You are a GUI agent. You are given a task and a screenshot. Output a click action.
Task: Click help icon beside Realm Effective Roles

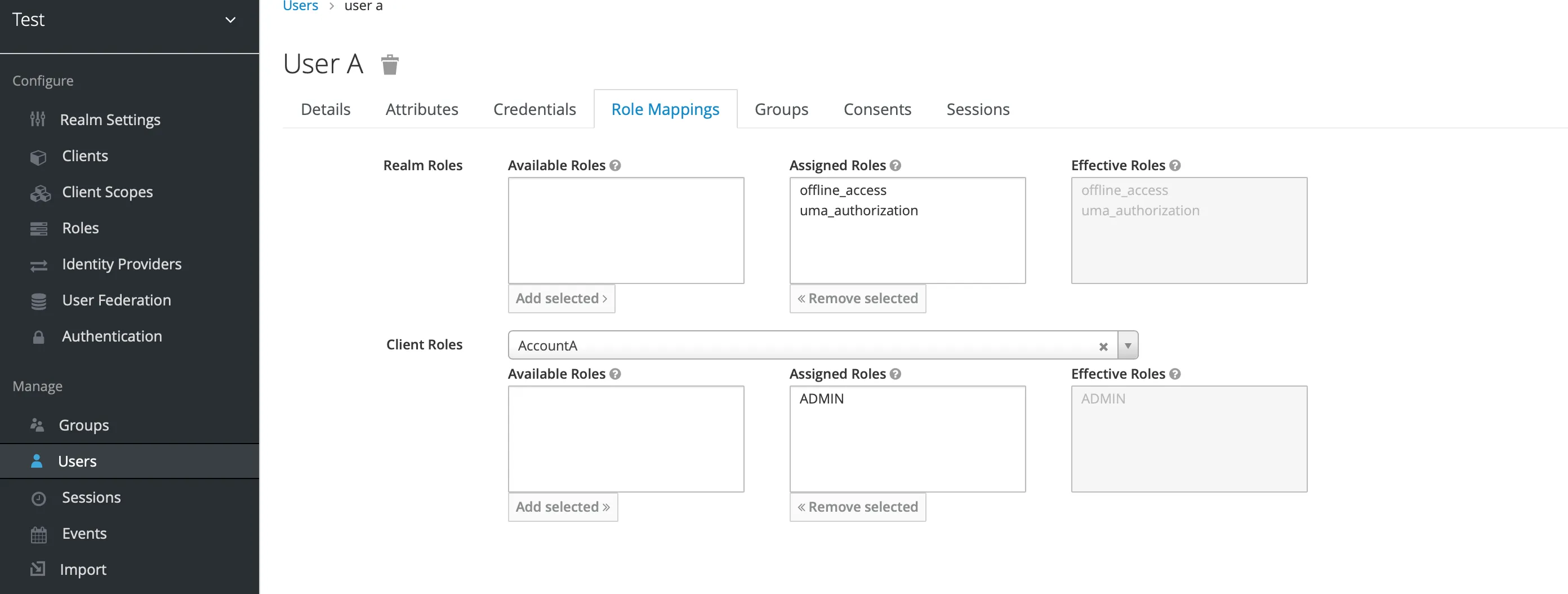point(1175,165)
